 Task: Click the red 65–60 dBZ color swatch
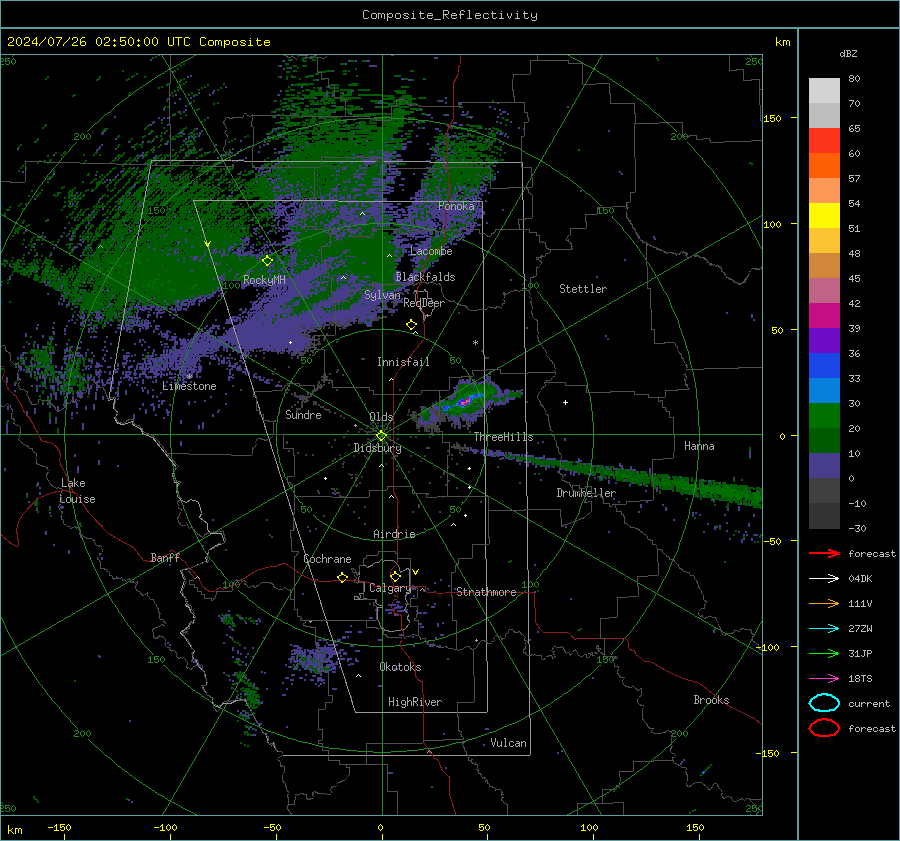pos(824,141)
